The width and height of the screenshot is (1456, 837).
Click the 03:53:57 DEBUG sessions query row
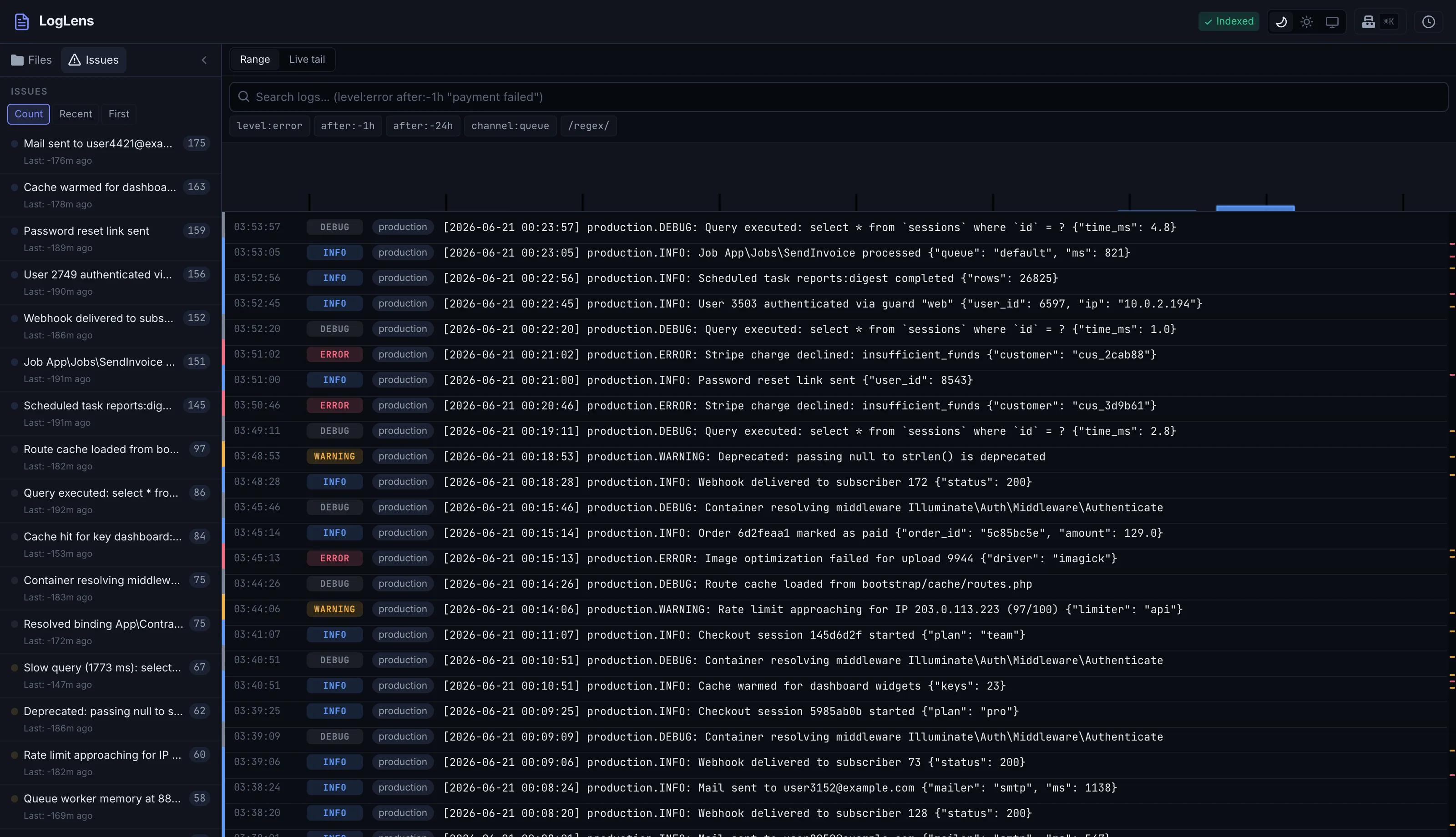[834, 227]
